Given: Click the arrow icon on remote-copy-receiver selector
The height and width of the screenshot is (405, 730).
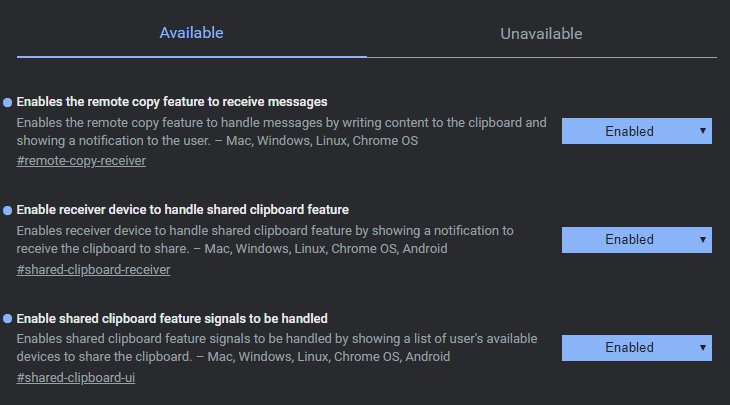Looking at the screenshot, I should pyautogui.click(x=703, y=131).
